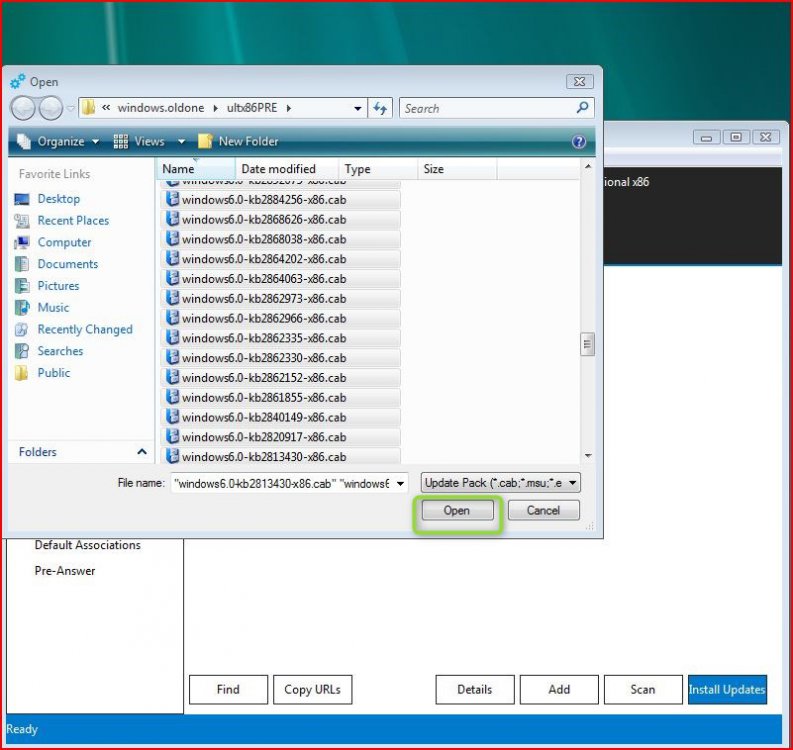This screenshot has width=793, height=750.
Task: Select file windows6.0-kb2868038-x86.cab
Action: 281,239
